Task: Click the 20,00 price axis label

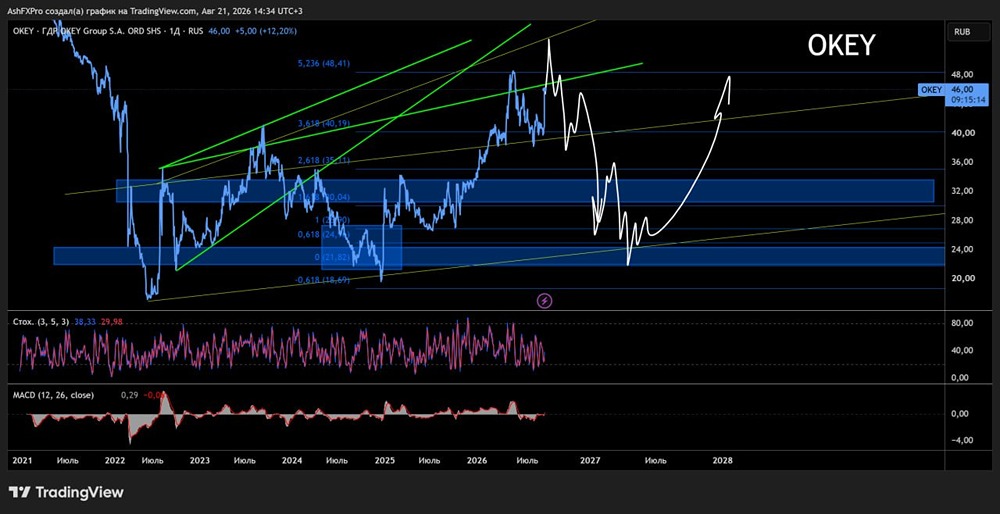Action: pos(961,279)
